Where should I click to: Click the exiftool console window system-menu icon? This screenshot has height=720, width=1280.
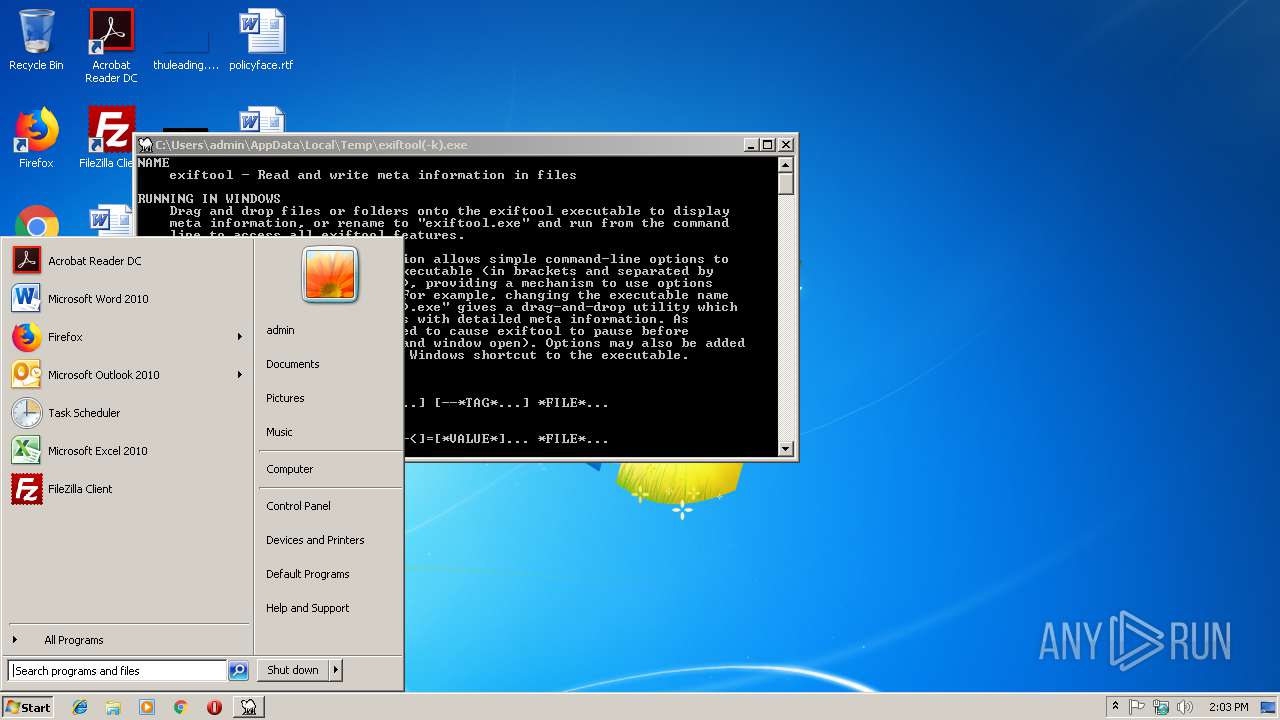click(146, 145)
